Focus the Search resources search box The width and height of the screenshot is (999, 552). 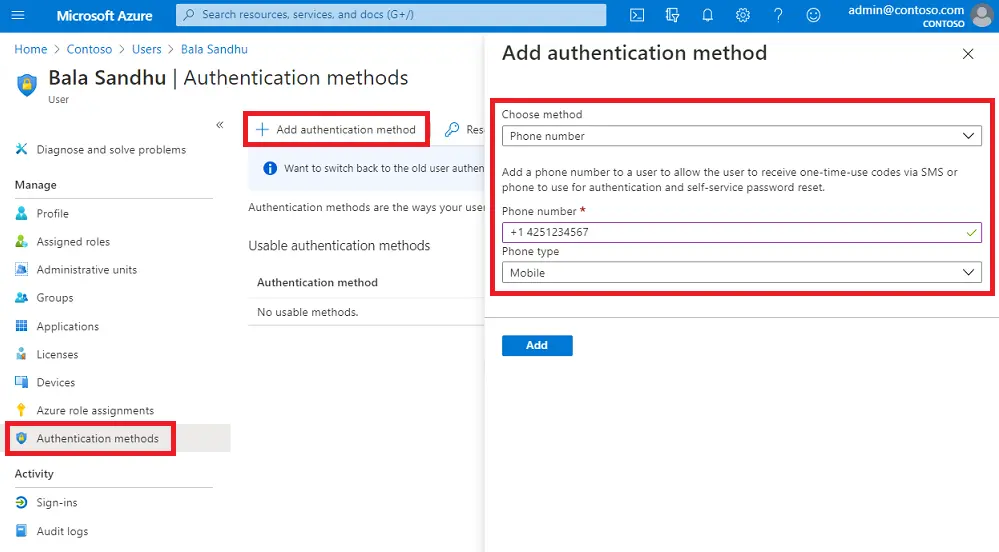click(391, 15)
